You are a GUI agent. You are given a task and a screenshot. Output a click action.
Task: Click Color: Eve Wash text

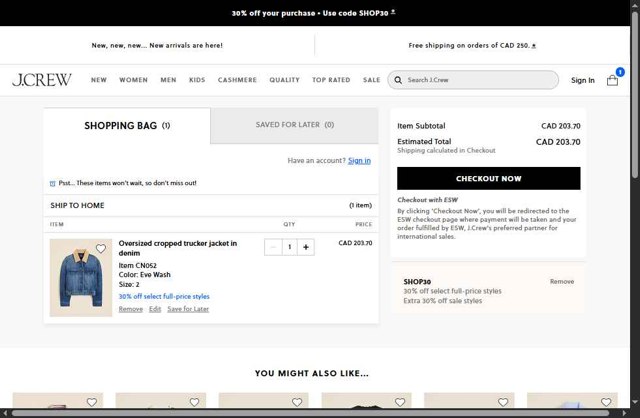tap(144, 275)
